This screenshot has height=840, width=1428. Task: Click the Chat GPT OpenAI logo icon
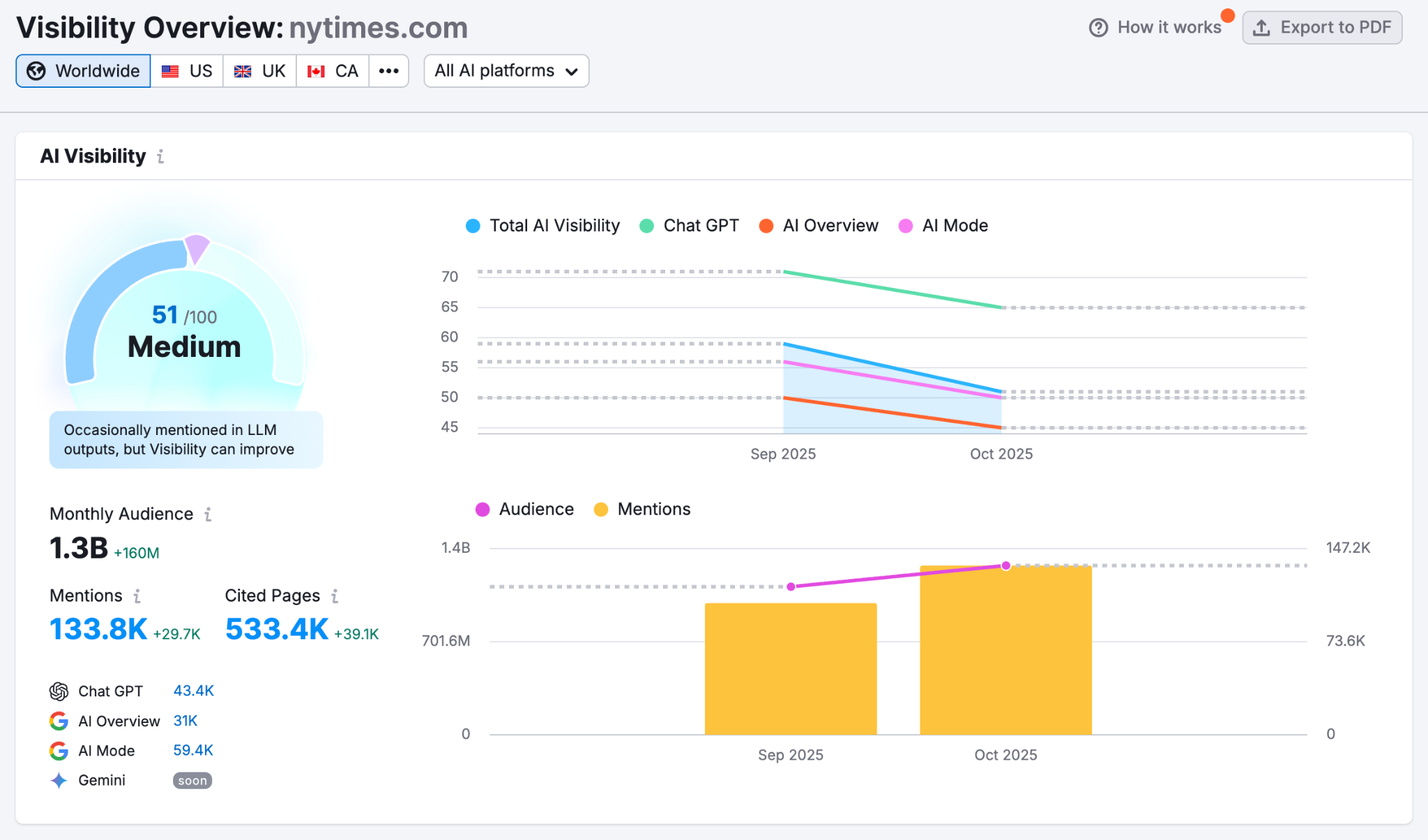point(59,692)
